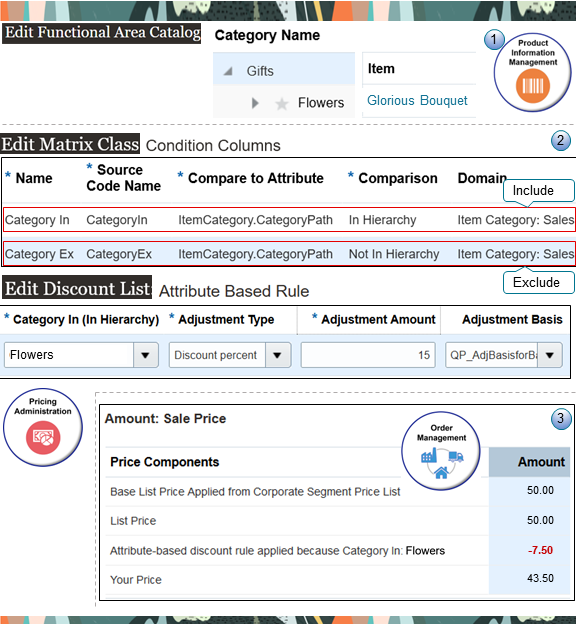Click the Price Components header
Image resolution: width=576 pixels, height=624 pixels.
[x=164, y=462]
